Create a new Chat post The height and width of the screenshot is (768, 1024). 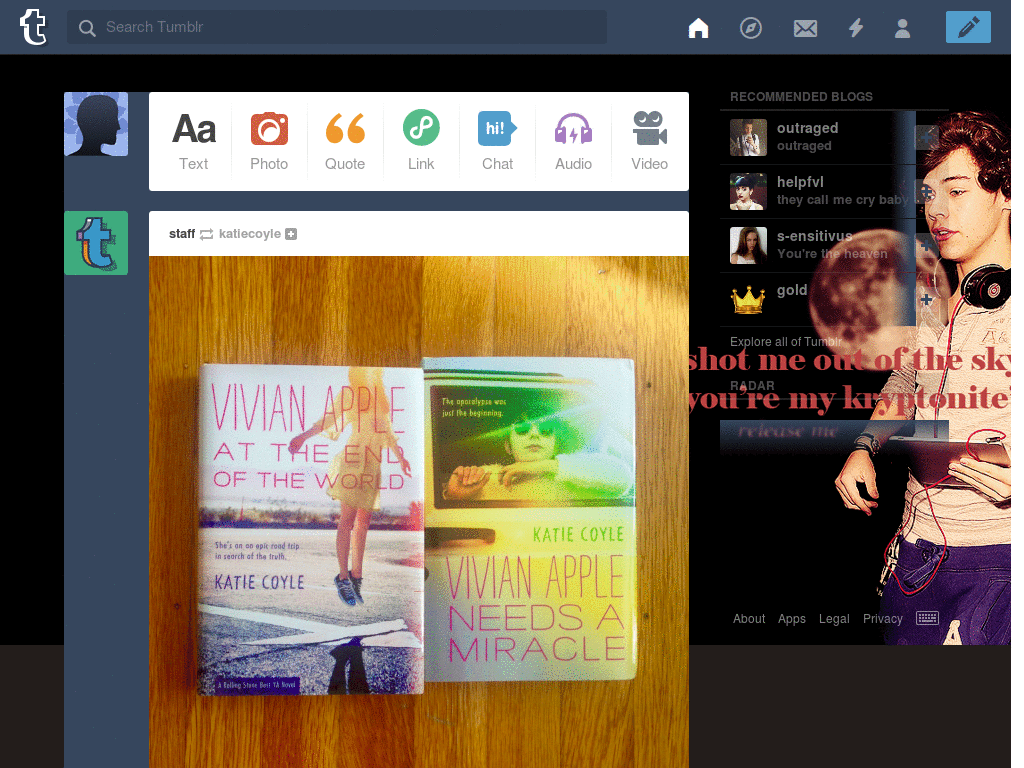tap(497, 141)
